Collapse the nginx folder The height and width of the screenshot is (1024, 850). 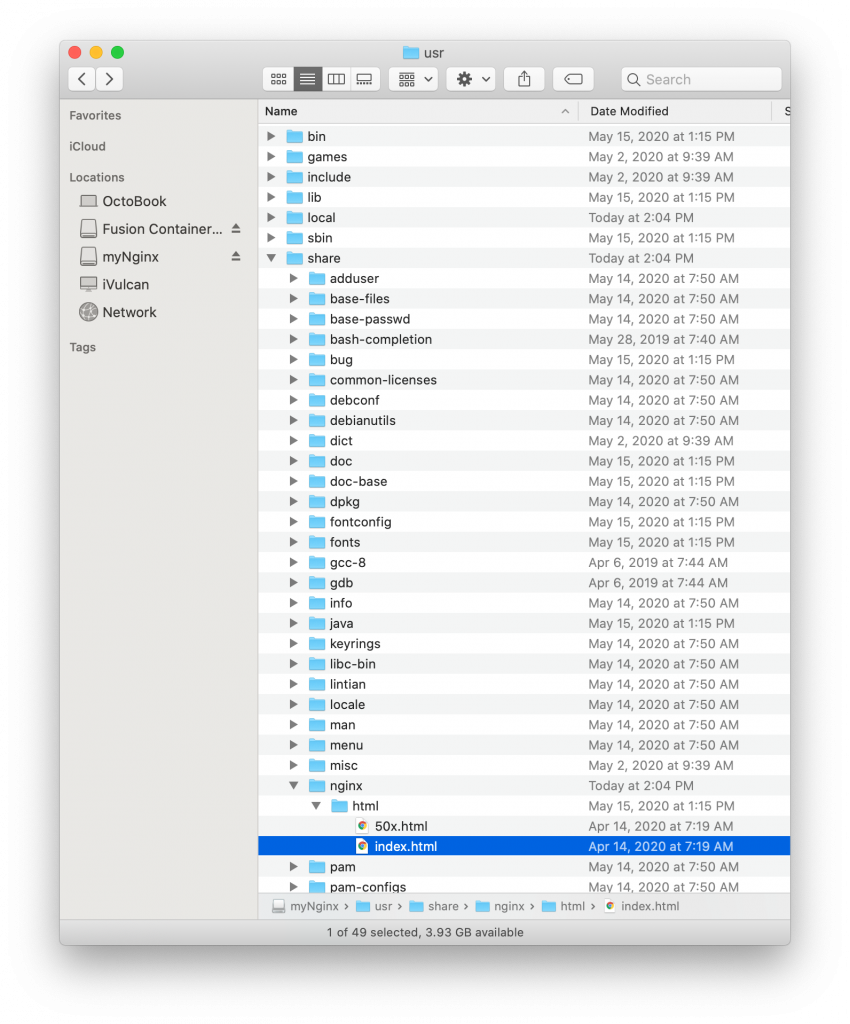(x=294, y=786)
